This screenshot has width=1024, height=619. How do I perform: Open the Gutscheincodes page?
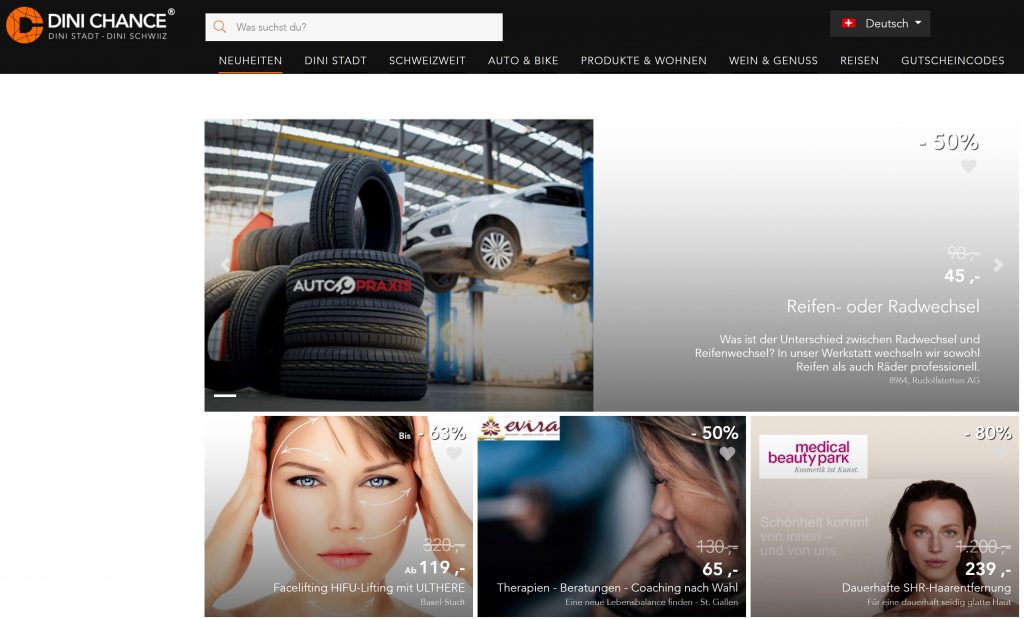coord(952,61)
